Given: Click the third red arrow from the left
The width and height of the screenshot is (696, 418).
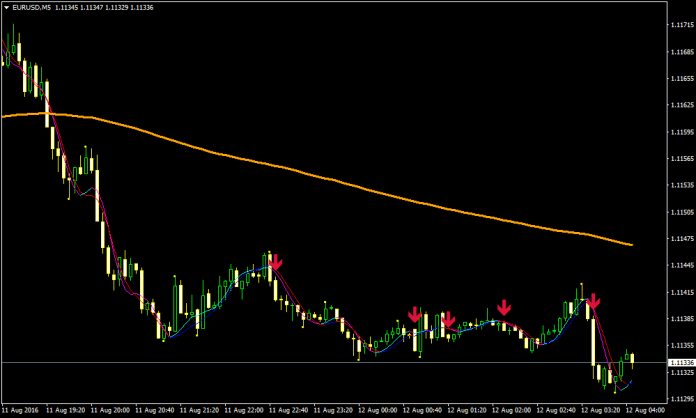Looking at the screenshot, I should pyautogui.click(x=448, y=320).
